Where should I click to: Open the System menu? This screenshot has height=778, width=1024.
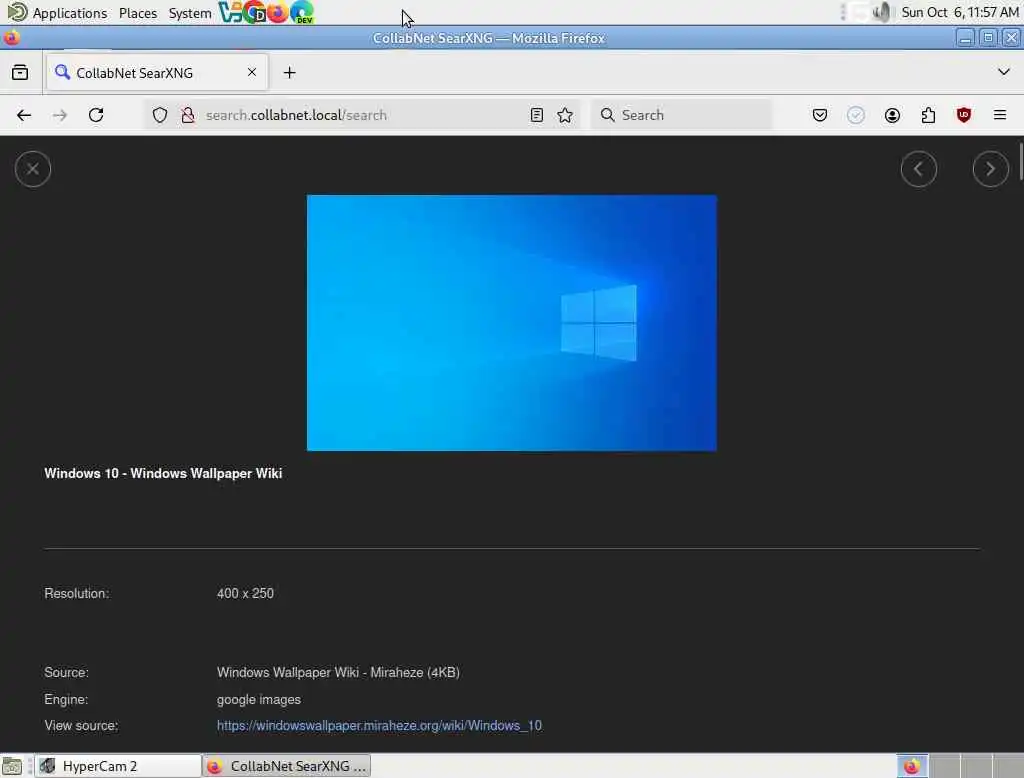coord(189,13)
